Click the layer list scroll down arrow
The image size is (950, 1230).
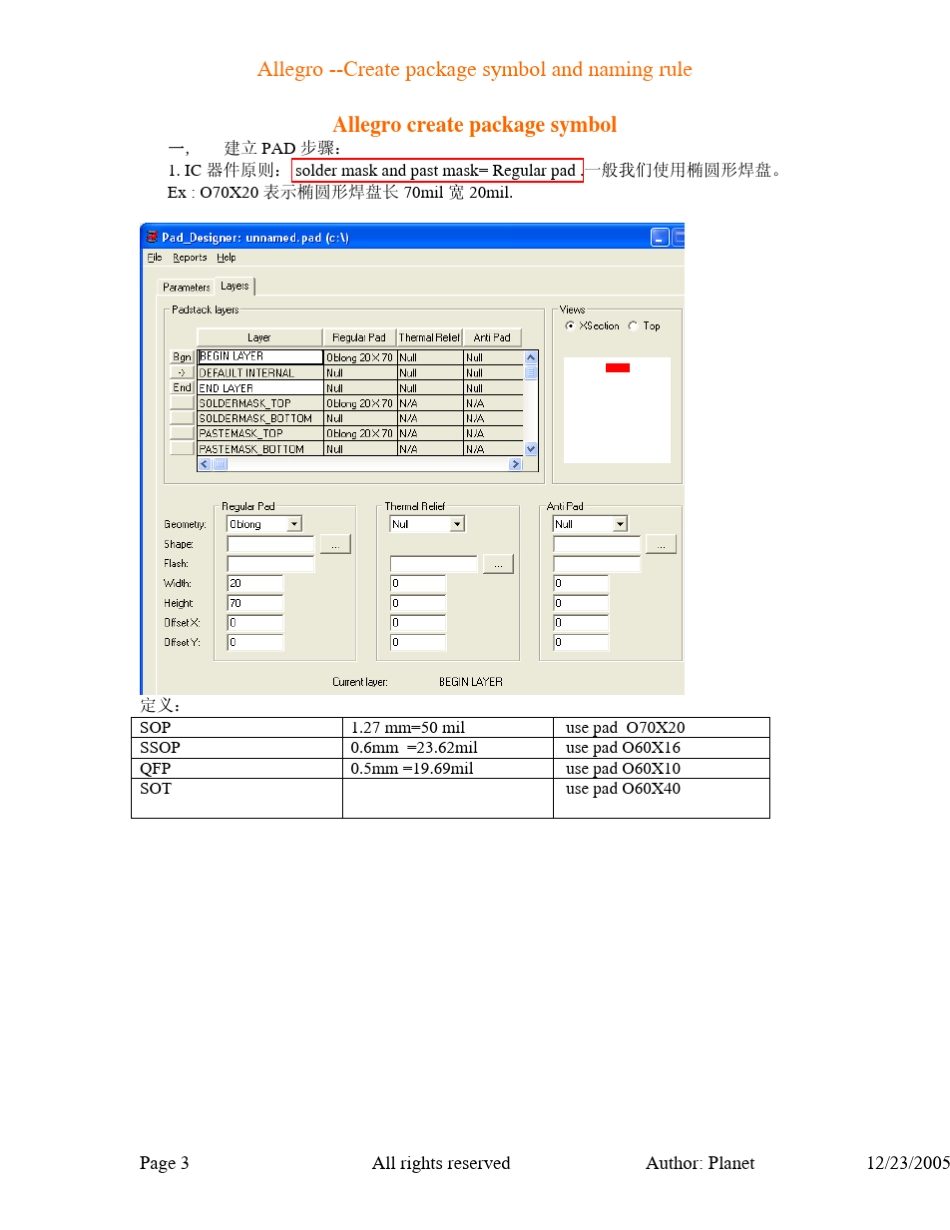tap(531, 450)
